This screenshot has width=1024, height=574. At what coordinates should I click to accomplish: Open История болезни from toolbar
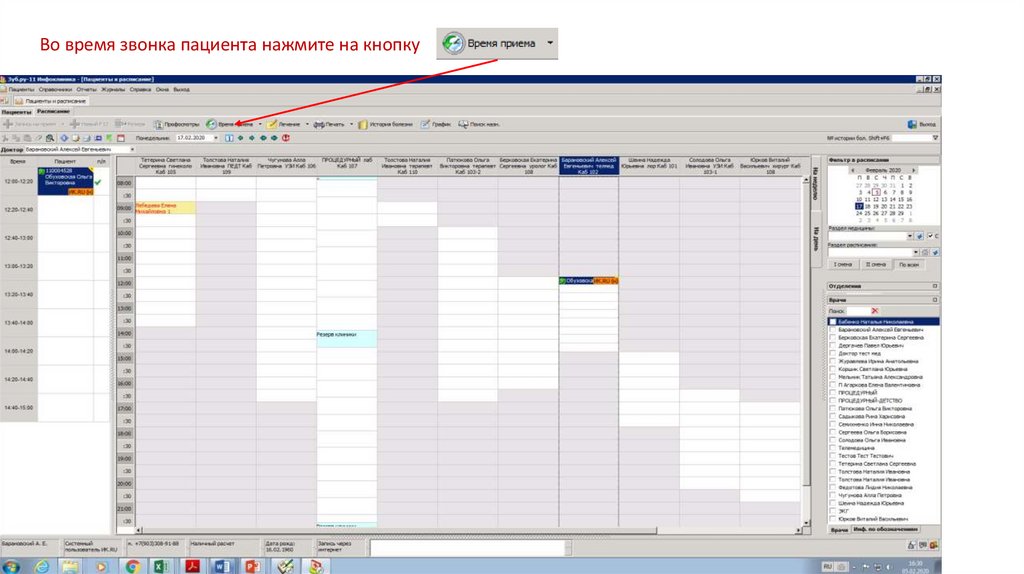pos(385,124)
